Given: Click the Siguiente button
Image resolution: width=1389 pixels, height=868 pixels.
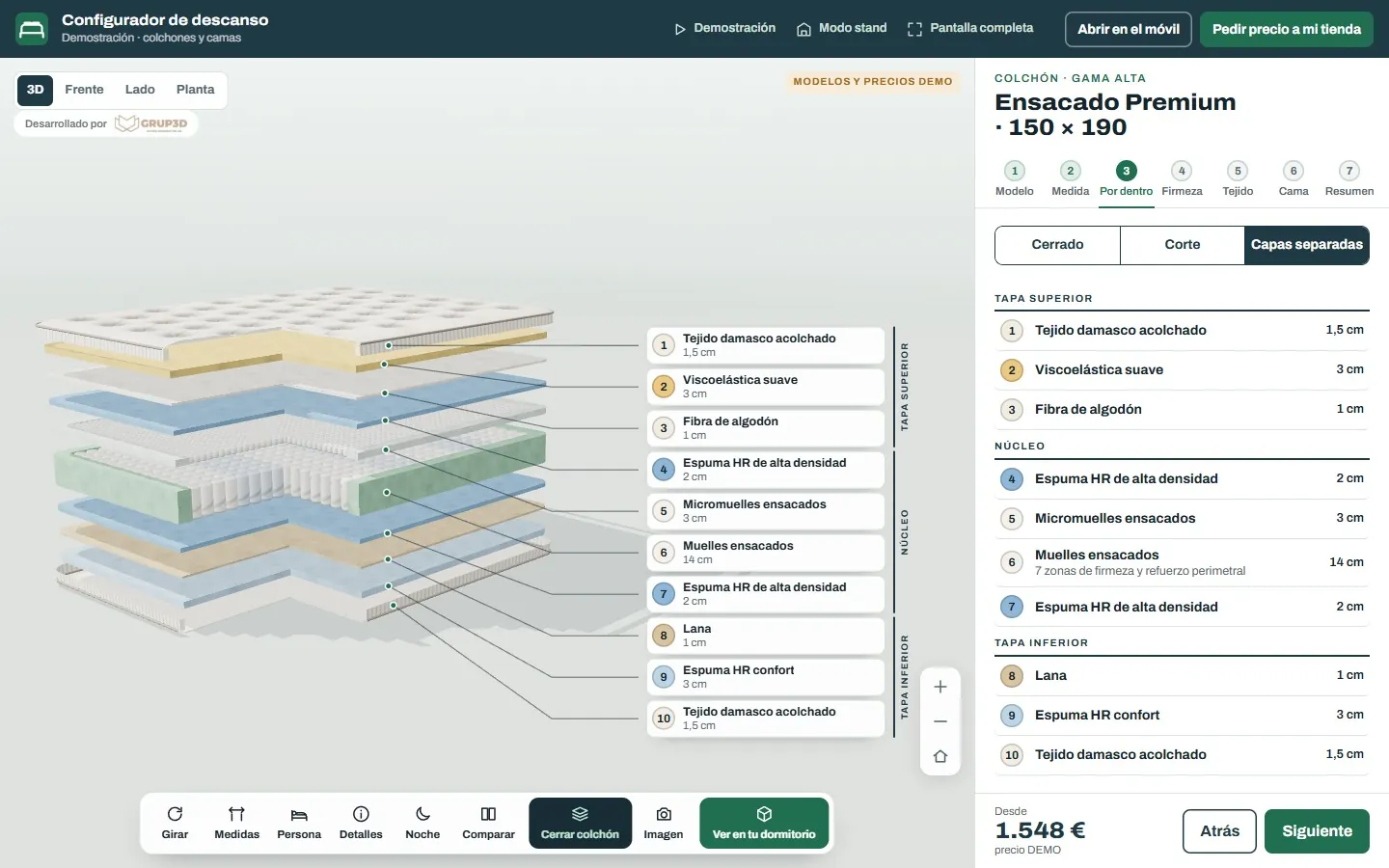Looking at the screenshot, I should coord(1317,831).
